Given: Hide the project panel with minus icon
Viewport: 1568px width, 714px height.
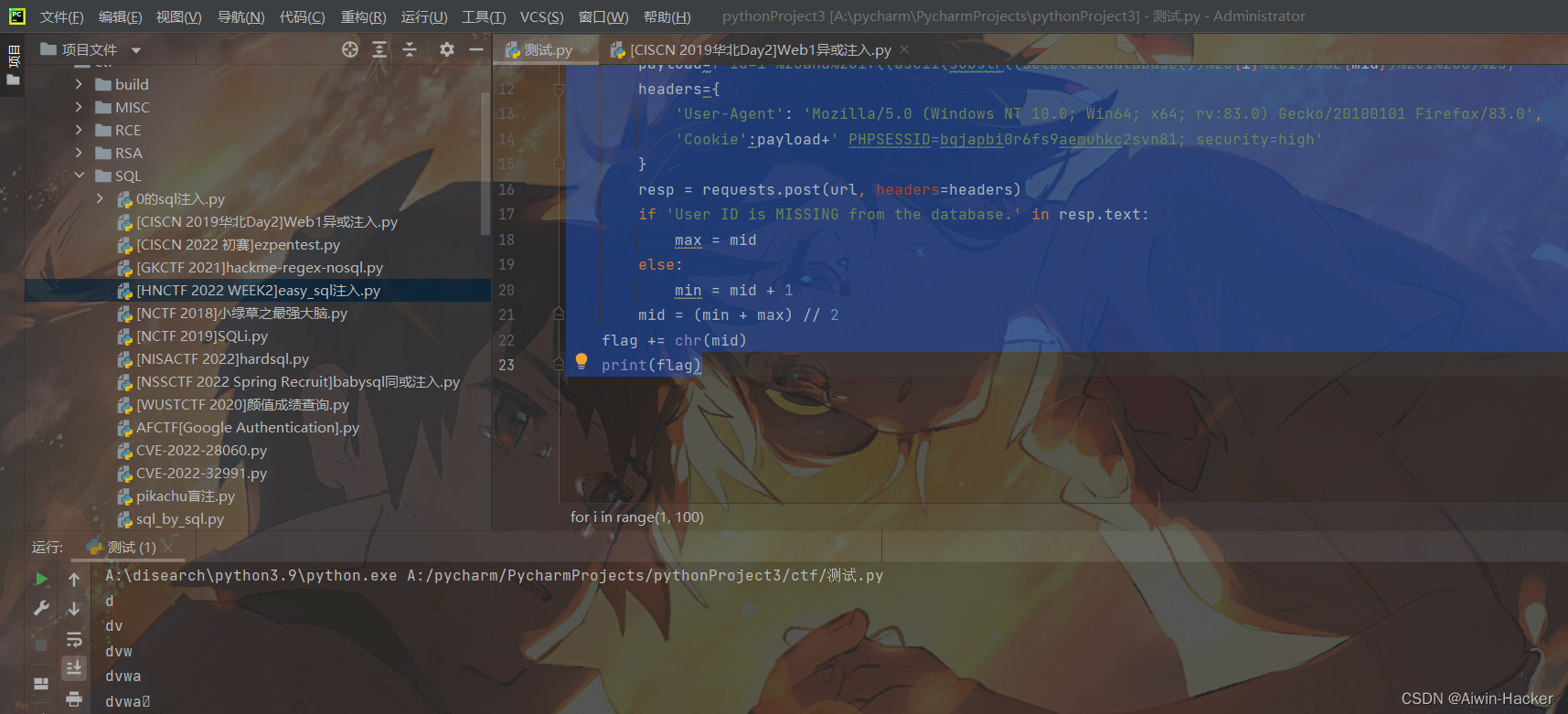Looking at the screenshot, I should click(x=476, y=49).
